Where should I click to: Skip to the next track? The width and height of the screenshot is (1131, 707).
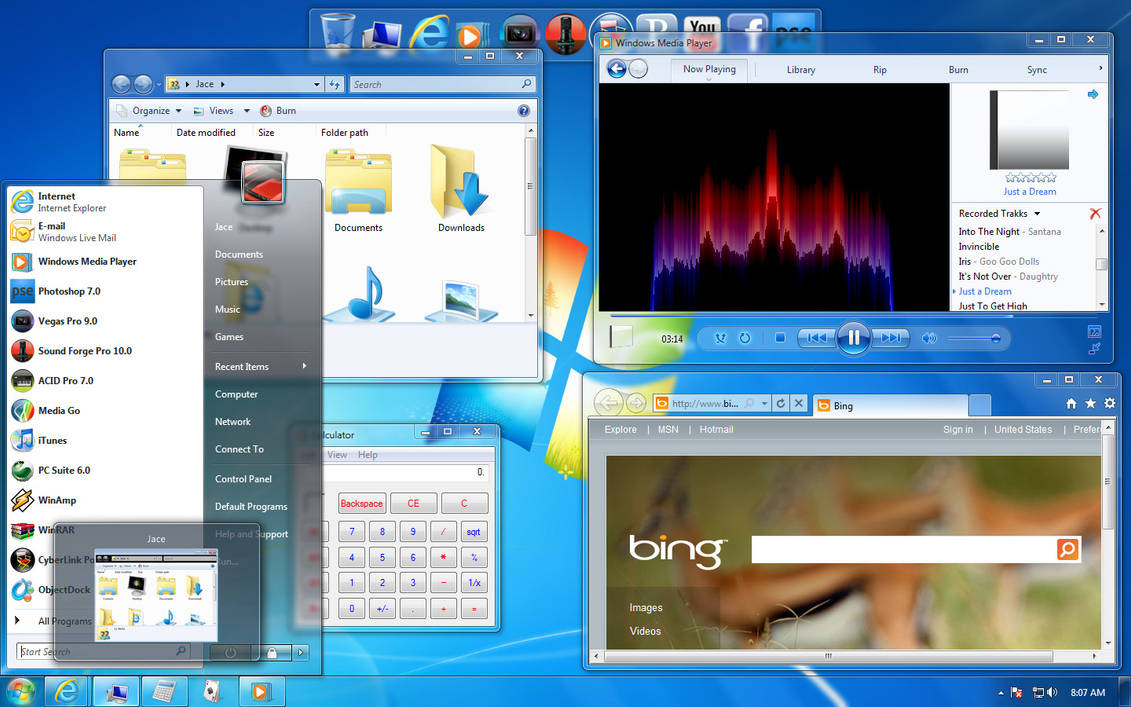pos(892,338)
